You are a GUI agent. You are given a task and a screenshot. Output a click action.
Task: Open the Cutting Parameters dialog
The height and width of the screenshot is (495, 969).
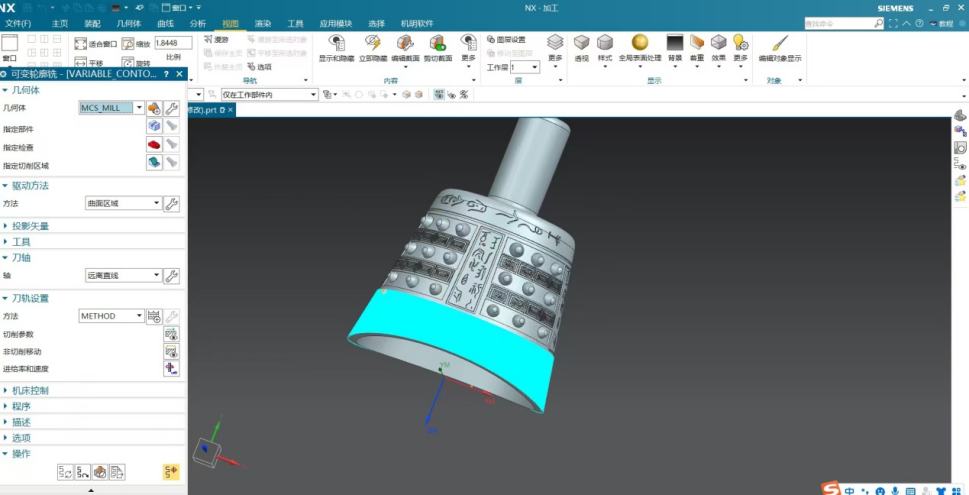pos(171,334)
